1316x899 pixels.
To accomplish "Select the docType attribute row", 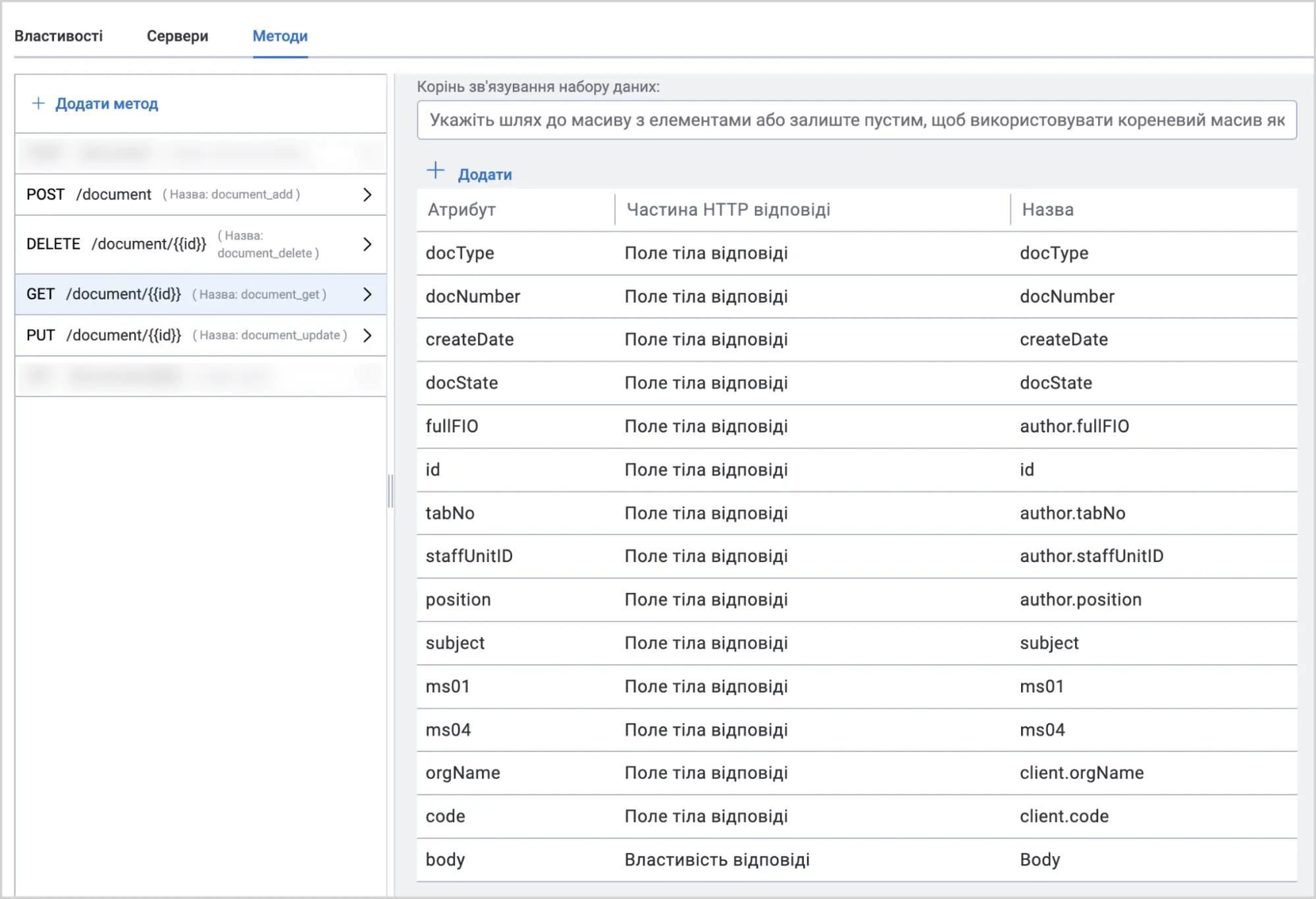I will pyautogui.click(x=856, y=253).
